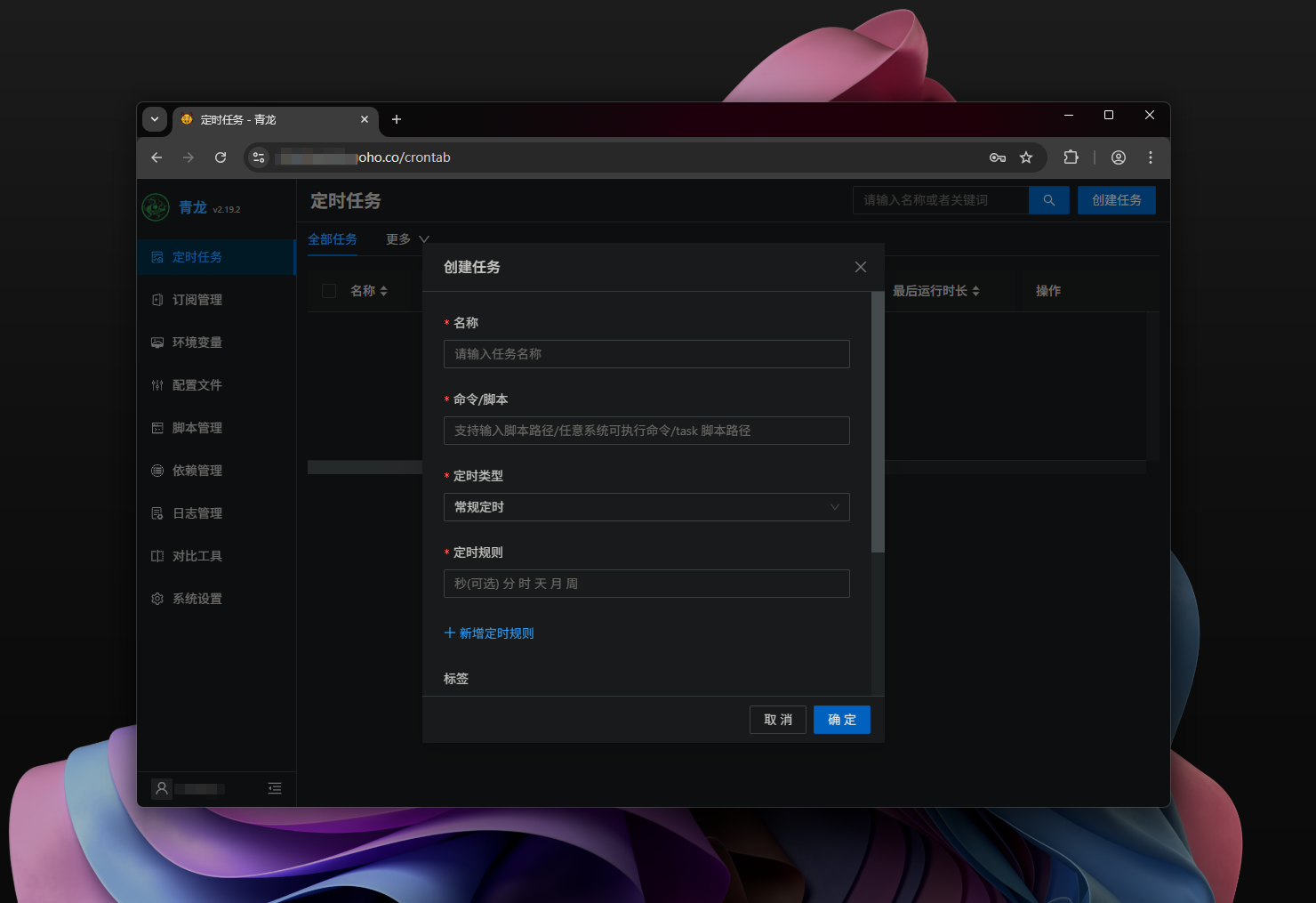
Task: Focus the 定时规则 cron input
Action: (646, 584)
